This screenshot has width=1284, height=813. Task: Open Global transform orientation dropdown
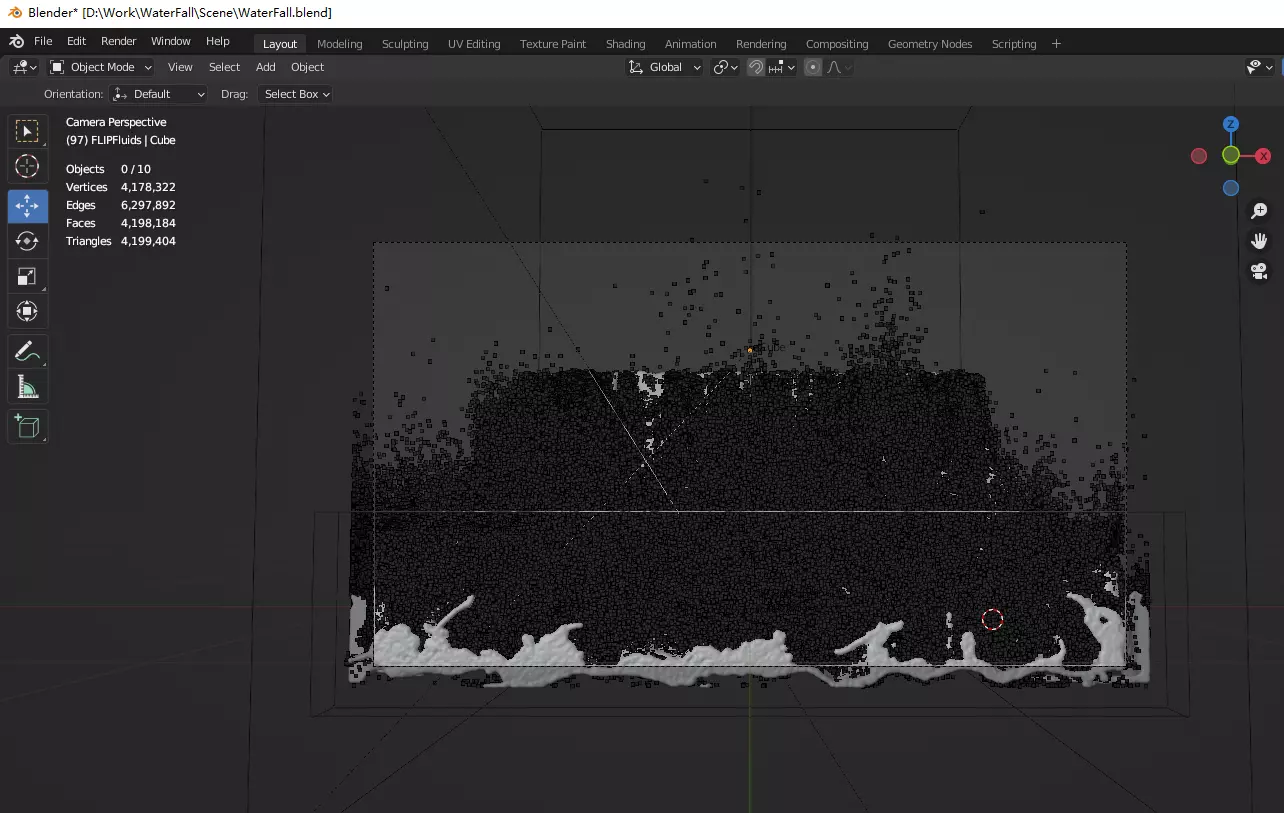665,67
